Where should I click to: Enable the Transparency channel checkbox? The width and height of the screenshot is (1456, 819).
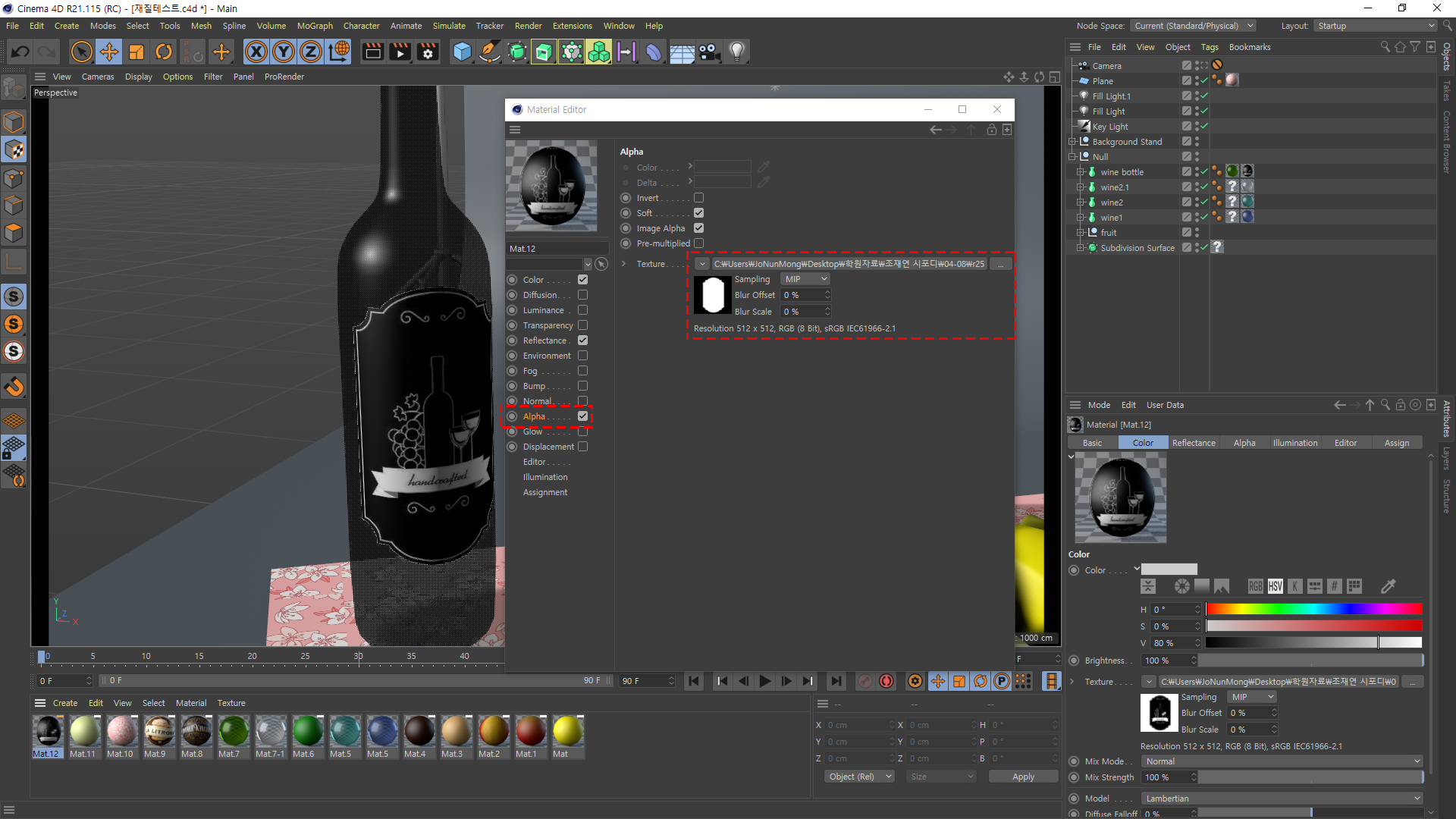click(582, 325)
